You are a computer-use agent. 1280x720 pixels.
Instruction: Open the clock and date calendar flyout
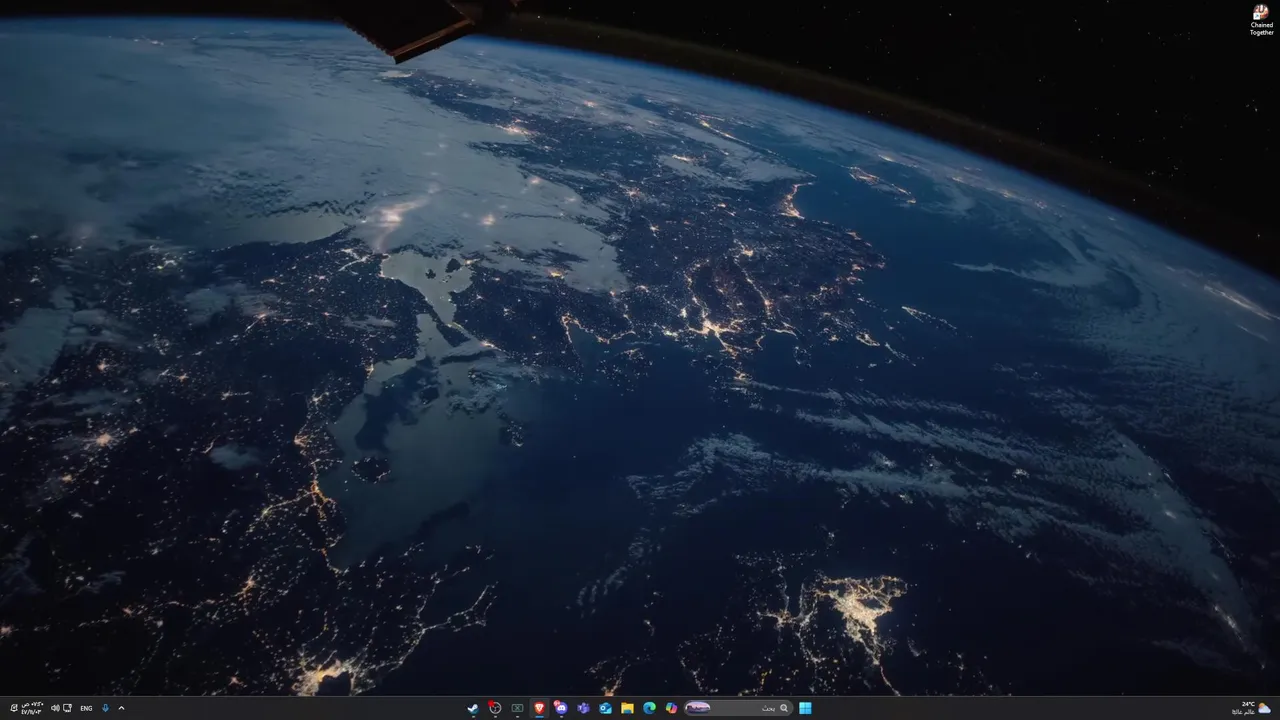33,708
